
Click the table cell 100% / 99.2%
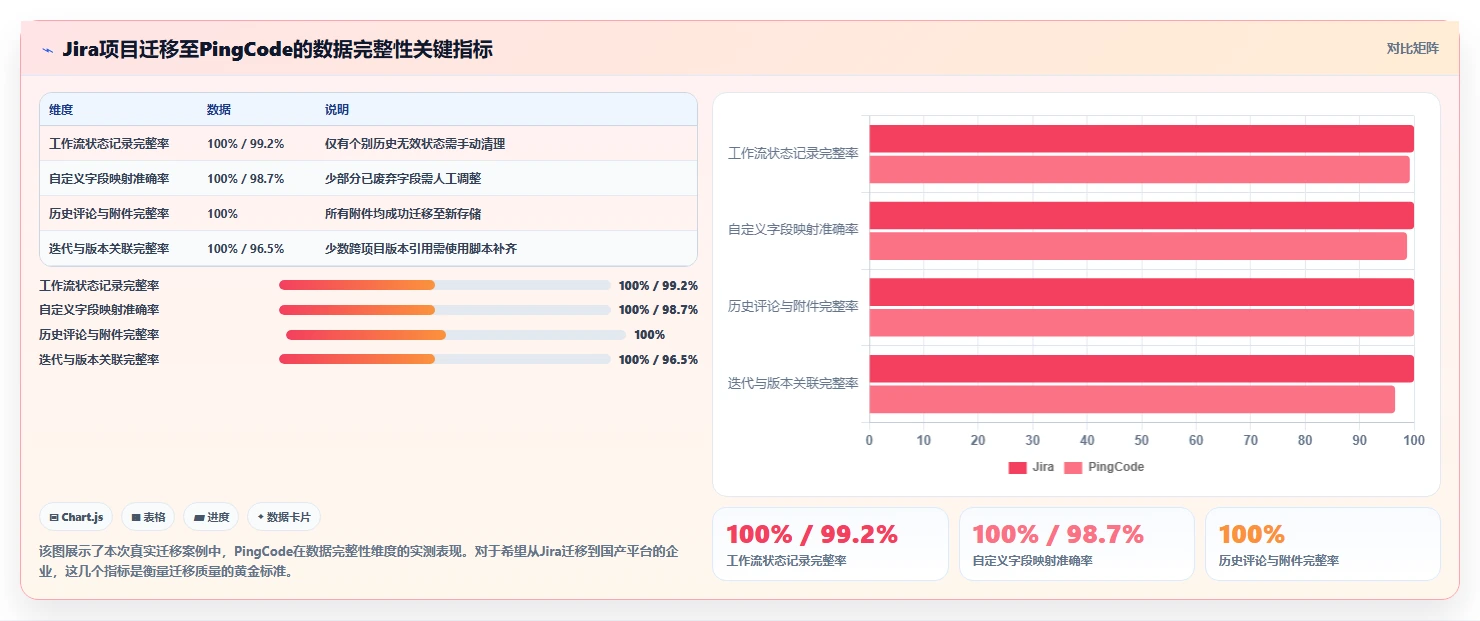(x=246, y=144)
